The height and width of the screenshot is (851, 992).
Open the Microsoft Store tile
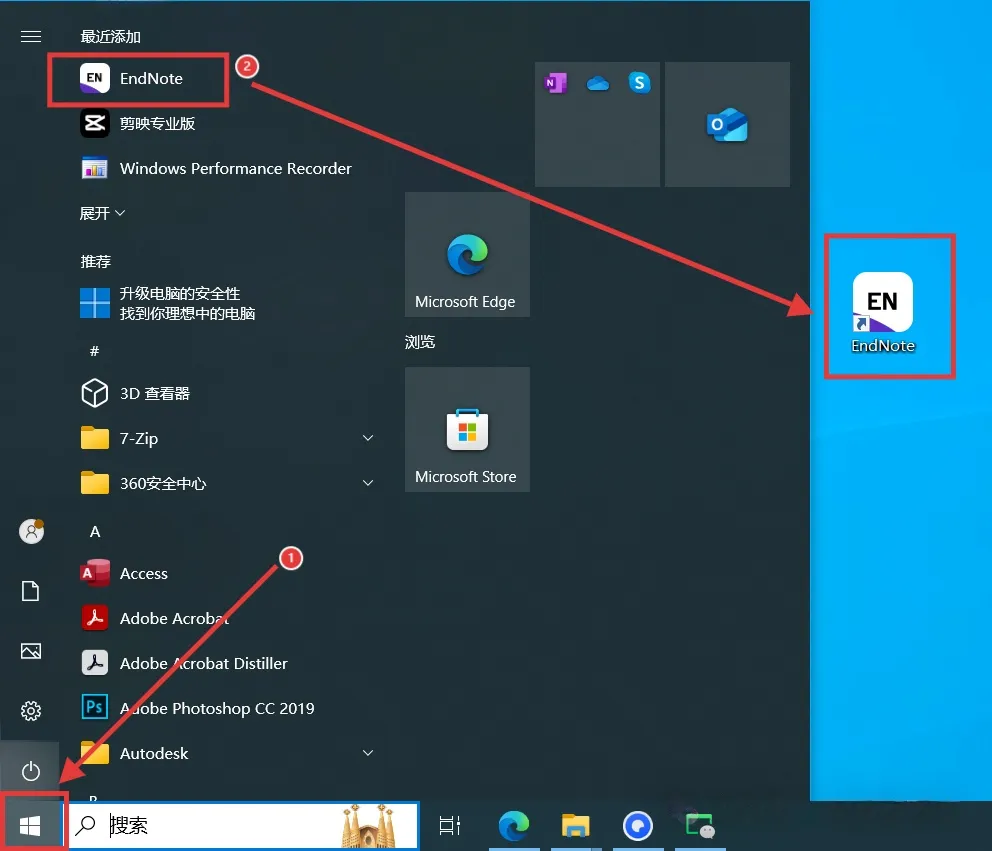[467, 430]
